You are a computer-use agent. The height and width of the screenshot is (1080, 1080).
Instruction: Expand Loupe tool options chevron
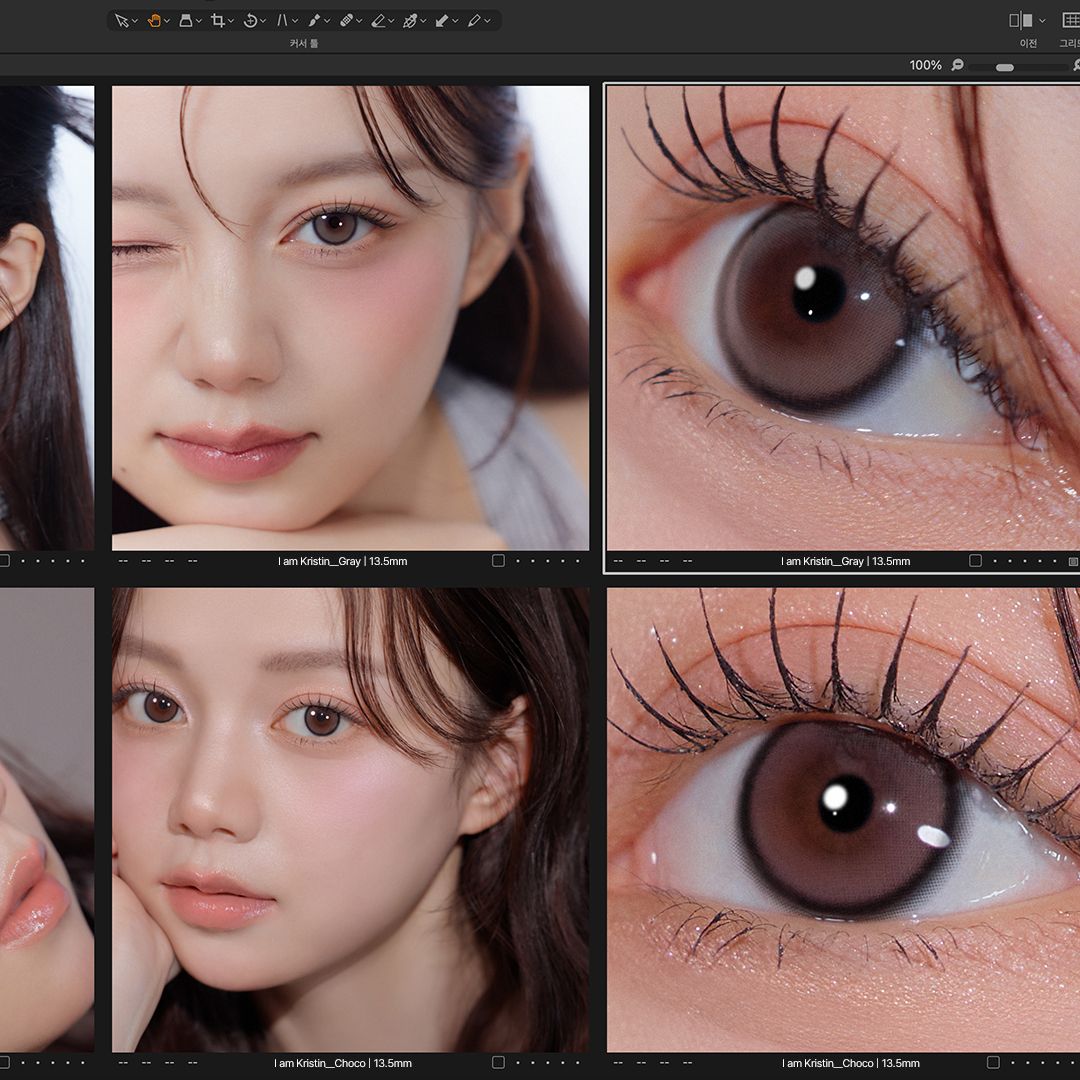click(x=198, y=21)
